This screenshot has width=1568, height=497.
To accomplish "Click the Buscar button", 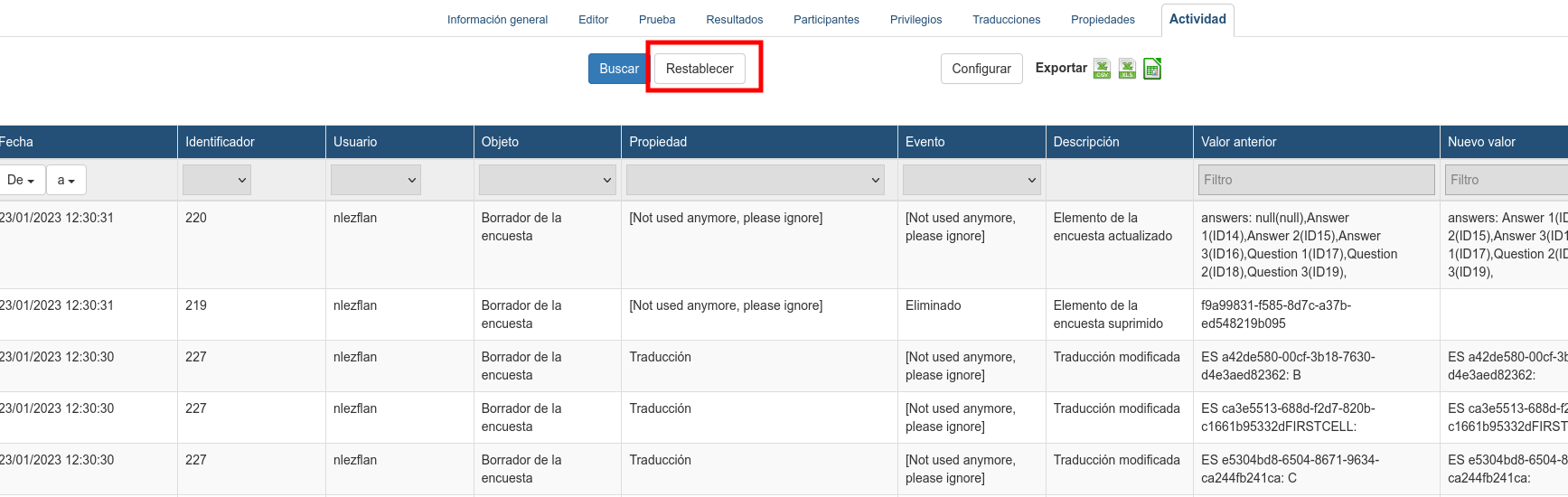I will [619, 69].
